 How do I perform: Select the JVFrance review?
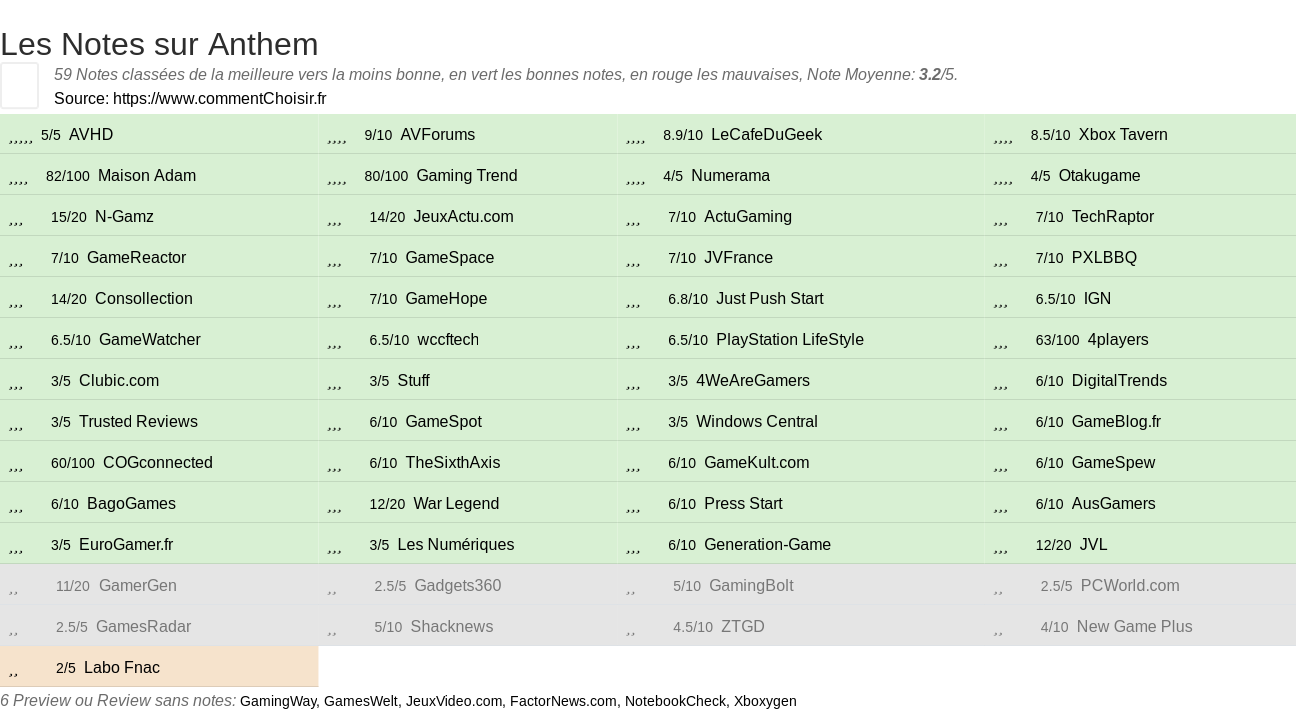738,258
